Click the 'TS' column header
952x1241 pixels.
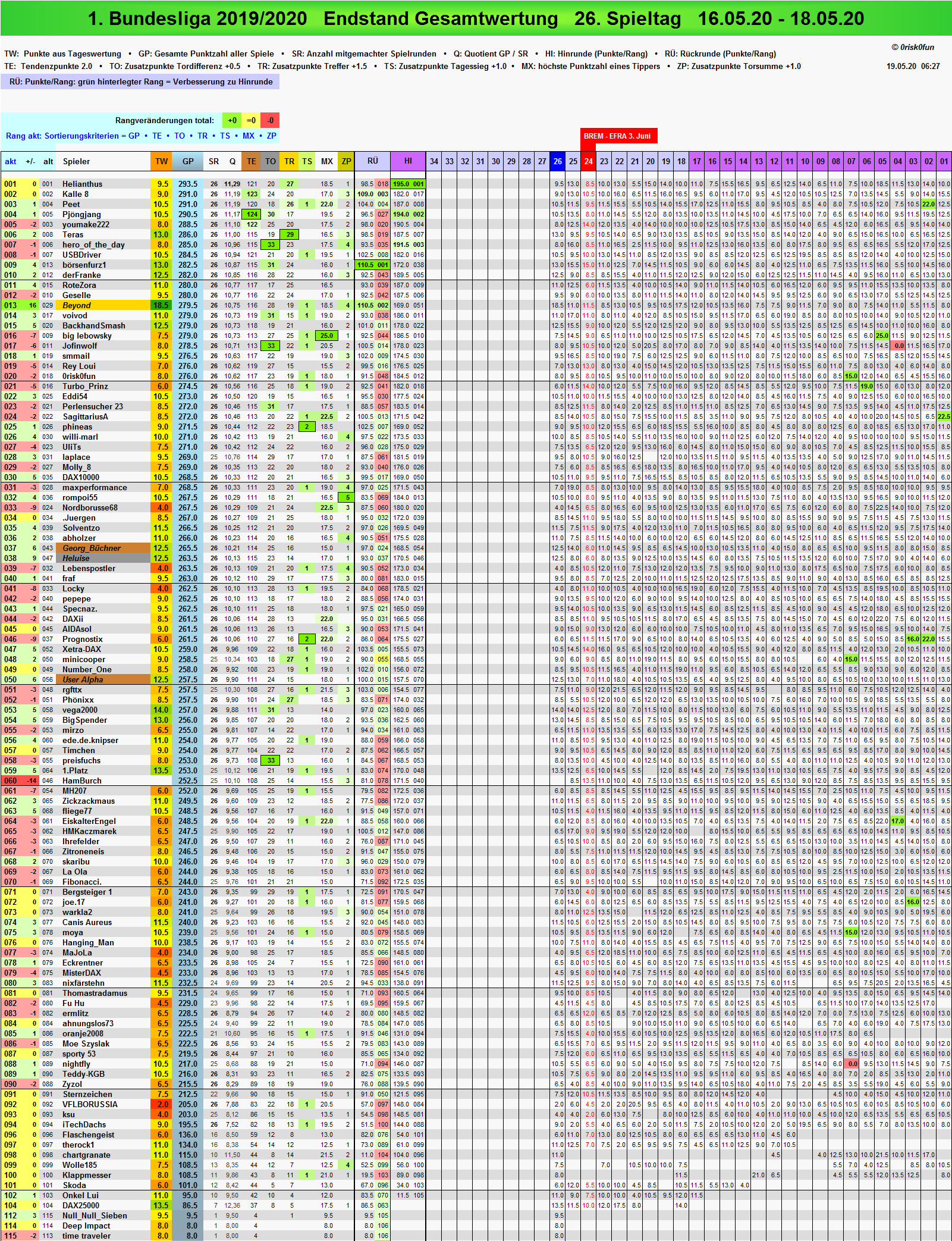click(307, 161)
